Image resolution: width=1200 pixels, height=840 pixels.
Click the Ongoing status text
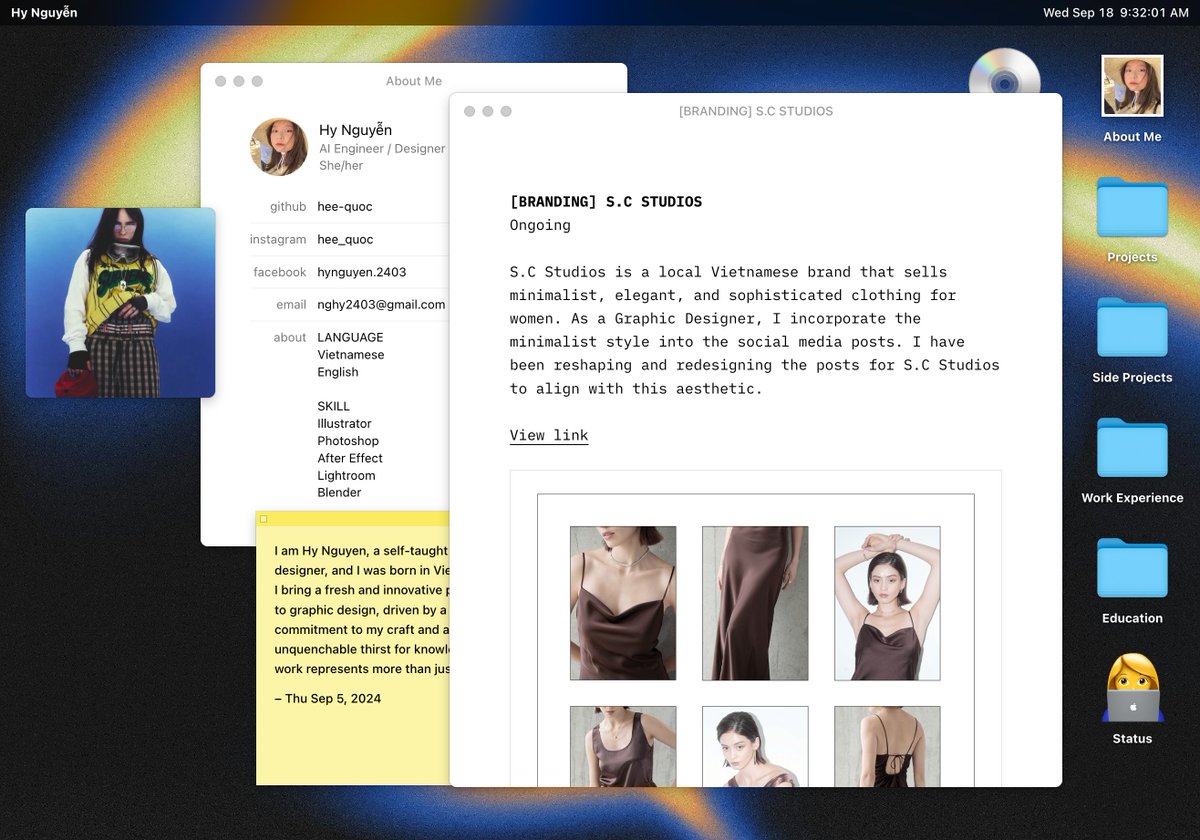[x=540, y=225]
